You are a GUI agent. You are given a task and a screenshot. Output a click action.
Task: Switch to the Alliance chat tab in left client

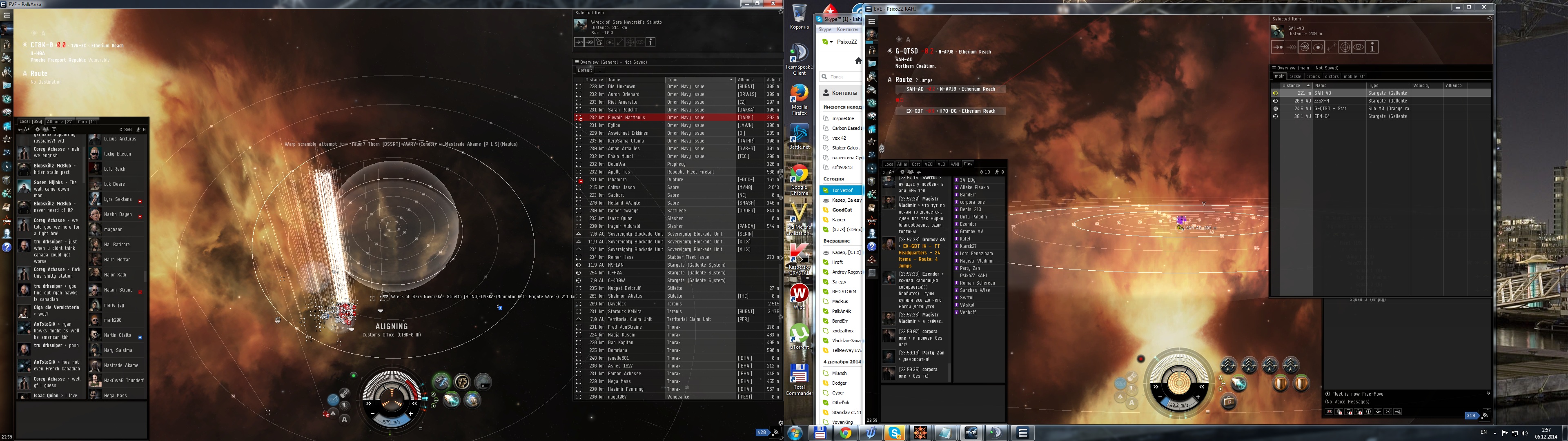coord(60,122)
